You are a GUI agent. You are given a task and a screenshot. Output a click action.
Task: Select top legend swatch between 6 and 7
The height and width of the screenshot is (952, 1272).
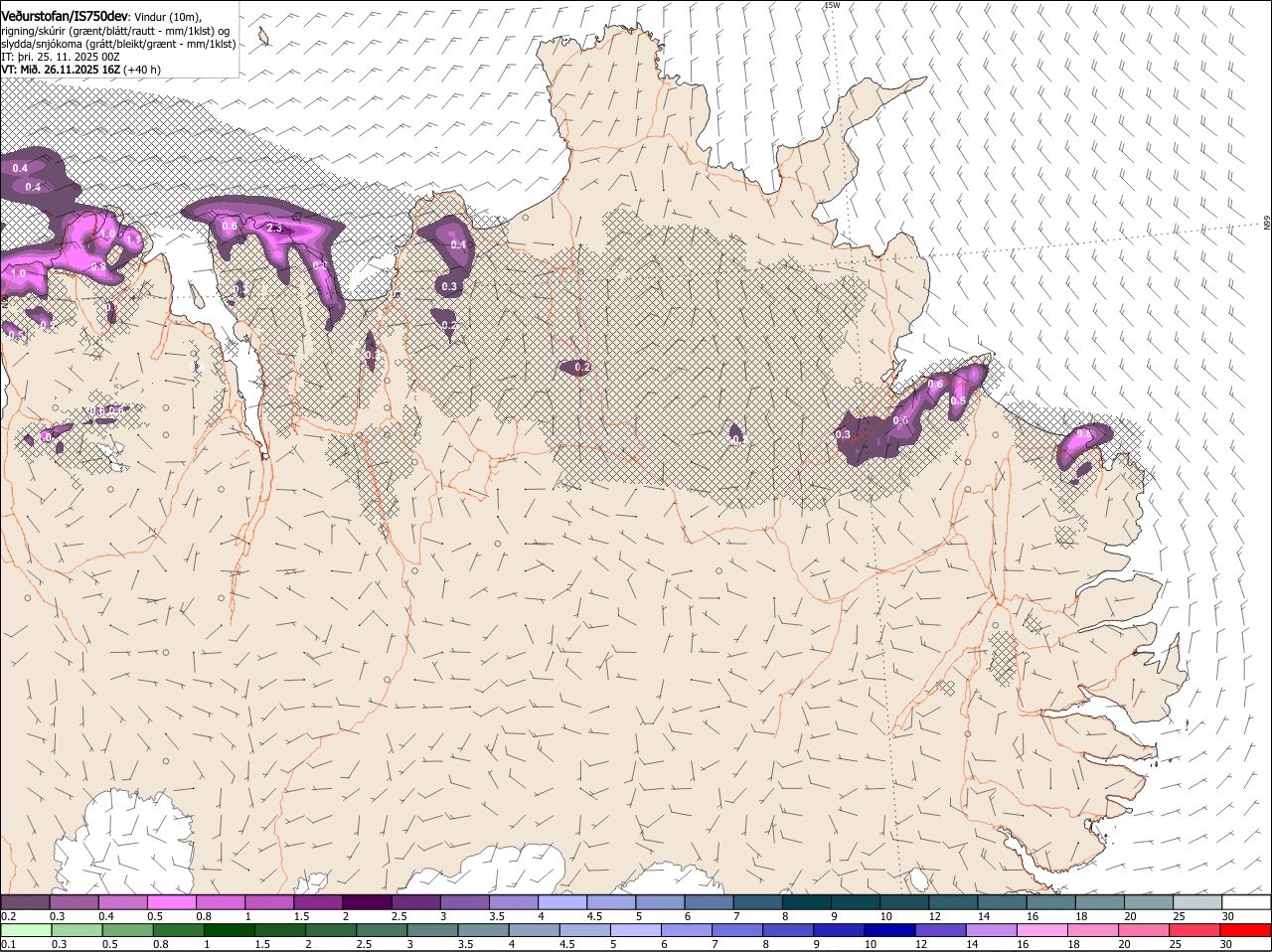pyautogui.click(x=709, y=901)
